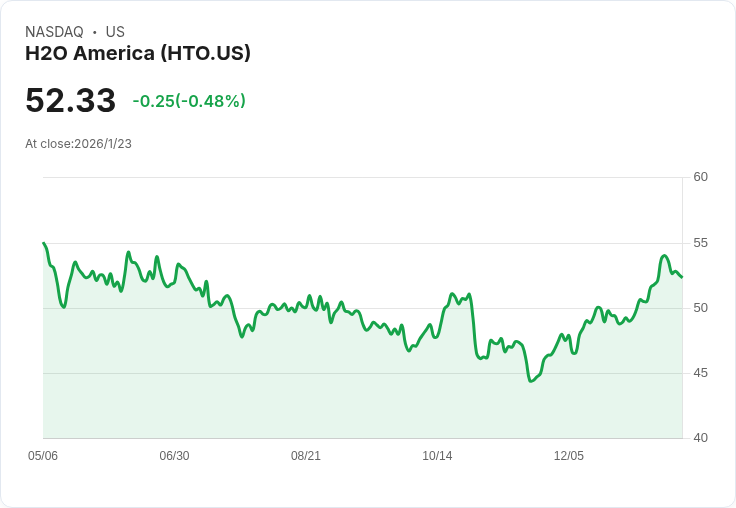The width and height of the screenshot is (736, 508).
Task: Click the 06/30 date on x-axis
Action: tap(174, 456)
